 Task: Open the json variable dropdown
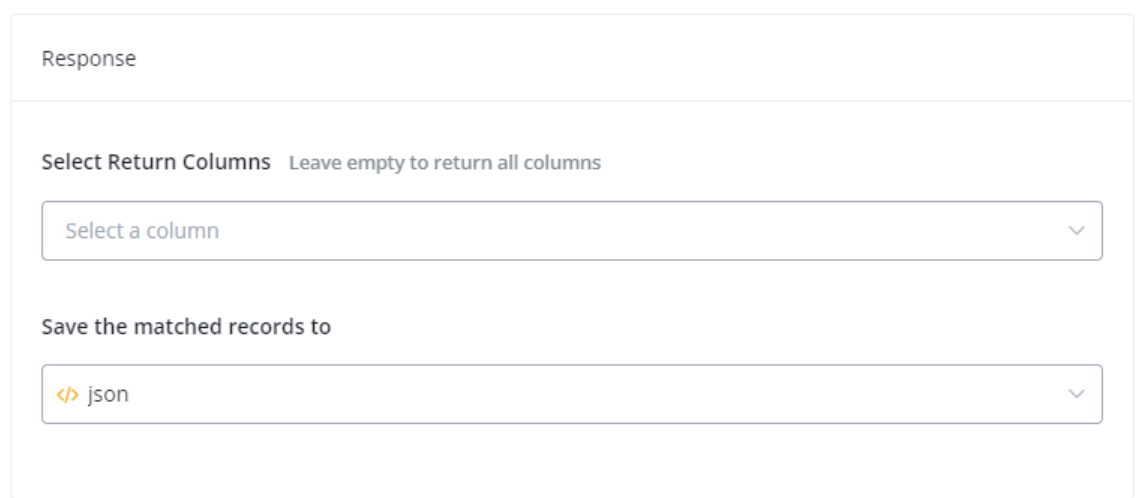(x=572, y=394)
